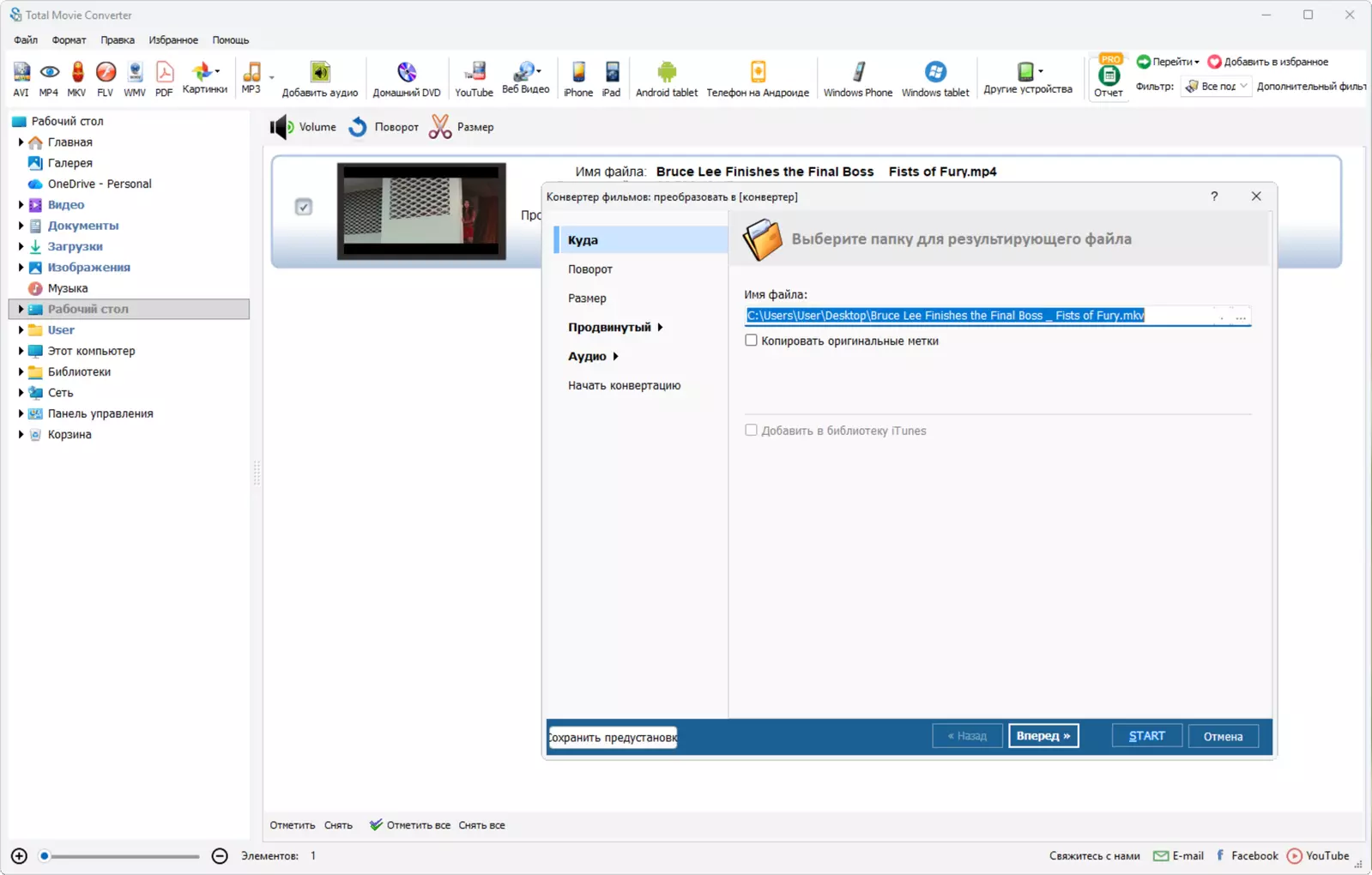Viewport: 1372px width, 875px height.
Task: Tick Добавить в библиотеку iTunes checkbox
Action: (x=751, y=431)
